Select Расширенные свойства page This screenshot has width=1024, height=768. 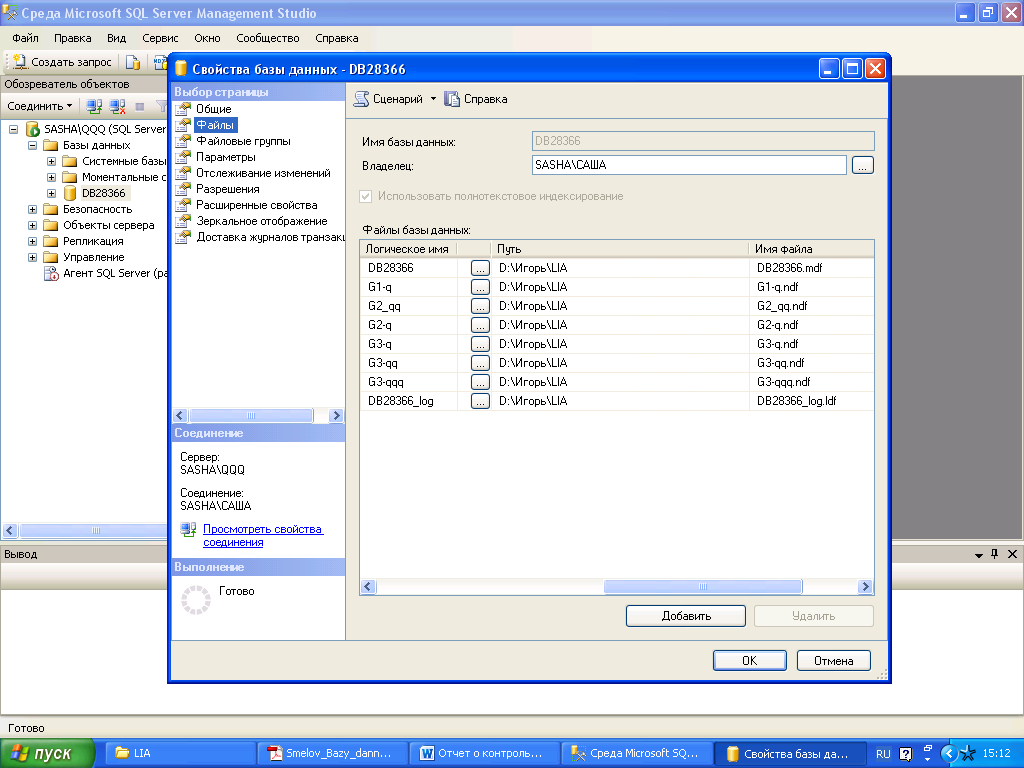click(256, 205)
